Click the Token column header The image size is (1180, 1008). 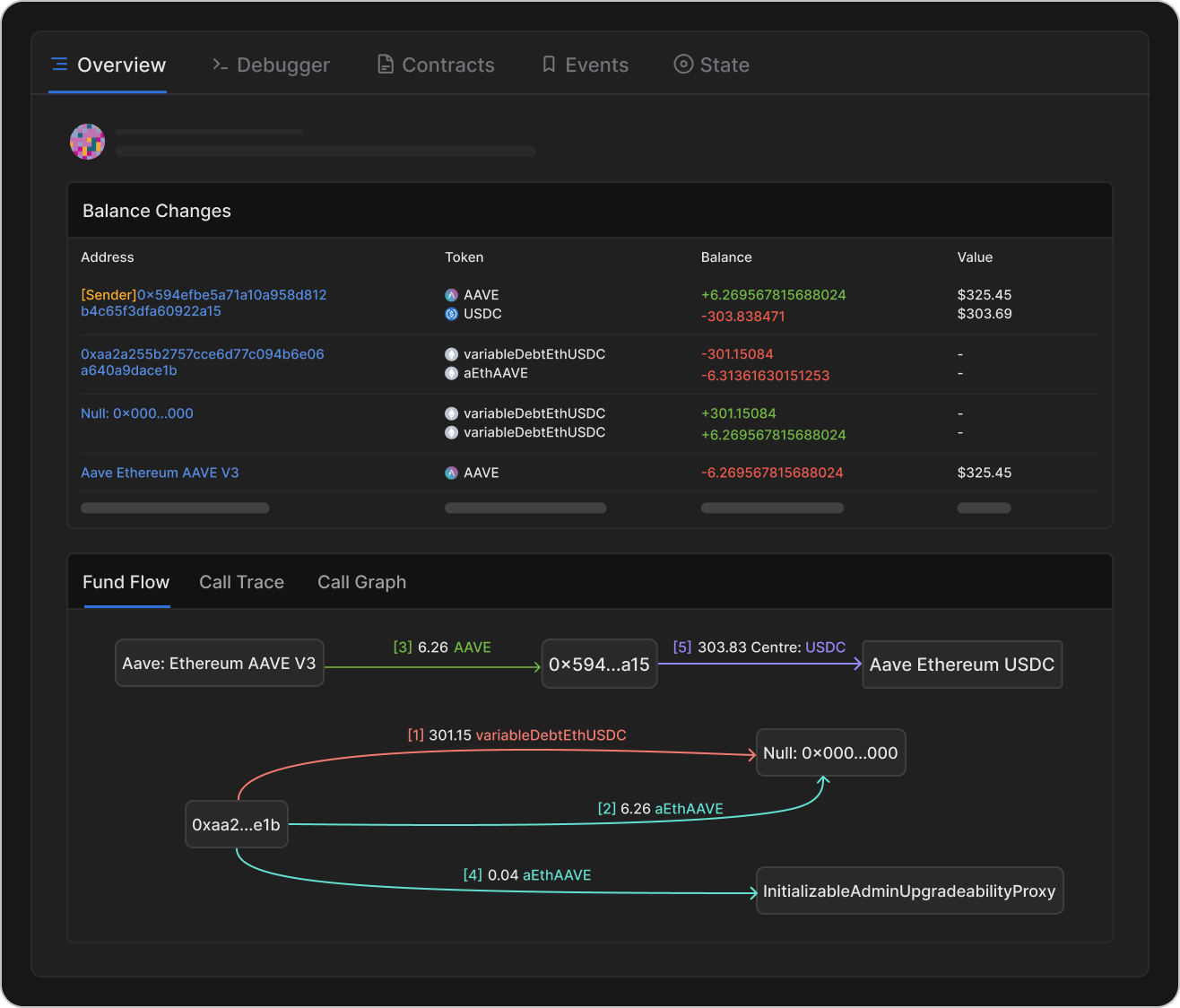click(464, 257)
